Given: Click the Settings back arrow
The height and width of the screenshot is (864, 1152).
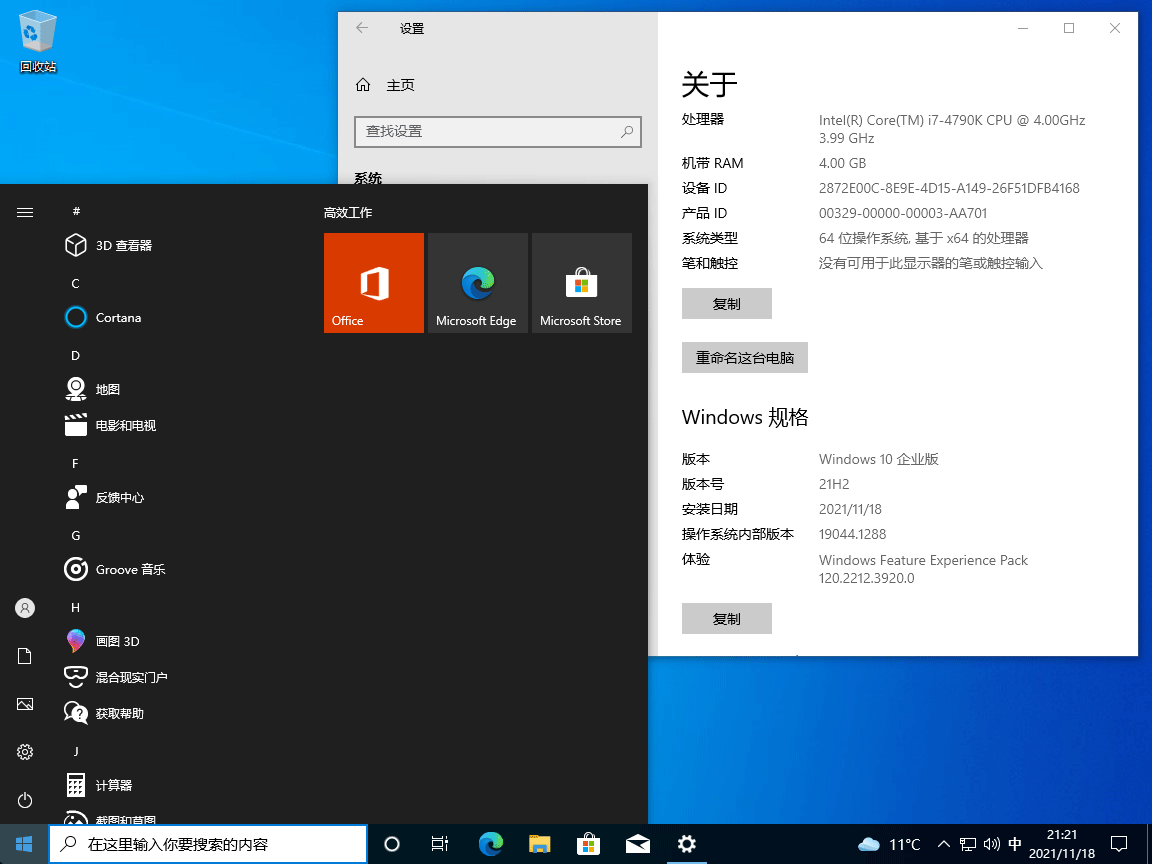Looking at the screenshot, I should coord(362,29).
